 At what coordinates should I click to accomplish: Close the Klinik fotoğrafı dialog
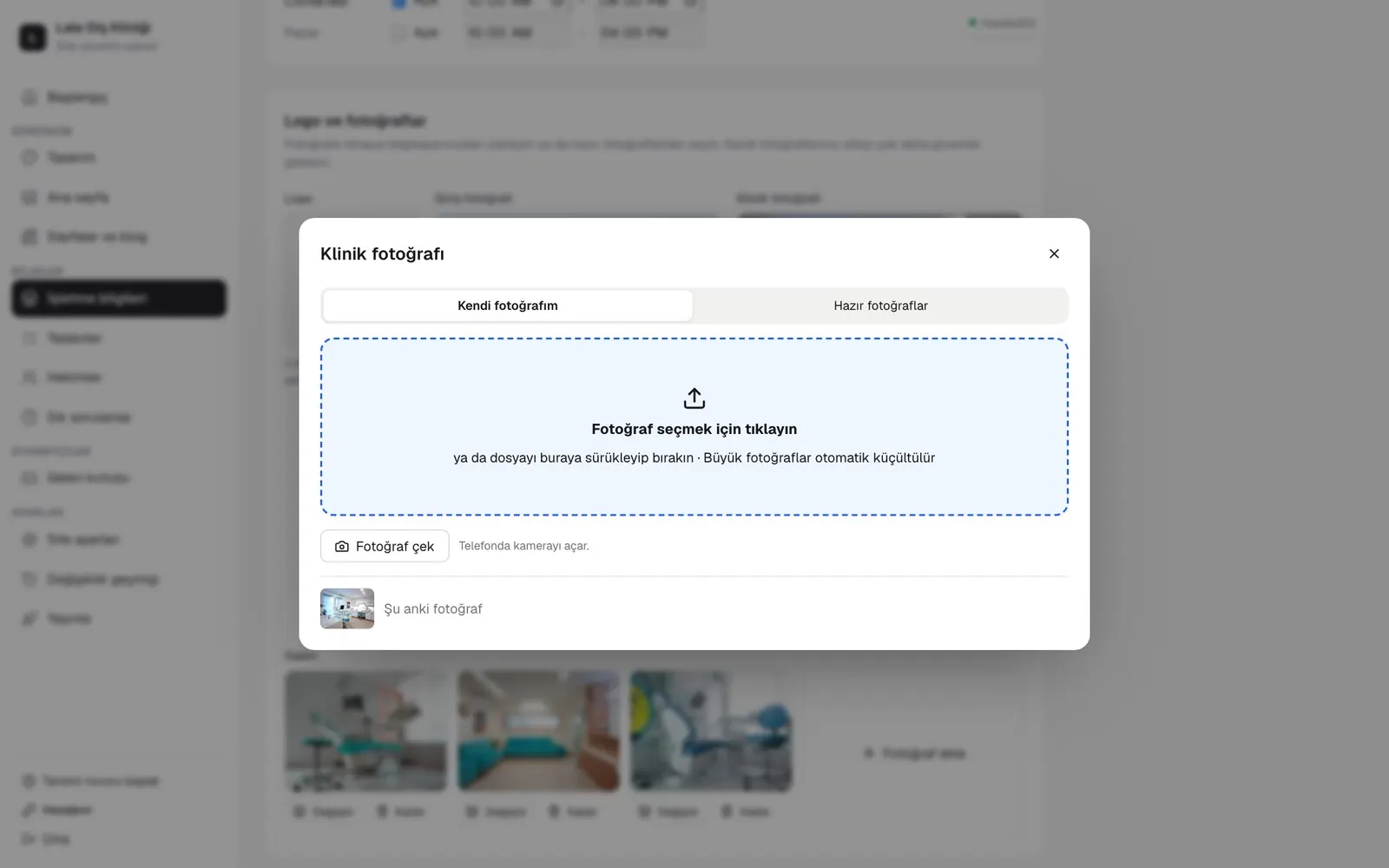coord(1054,253)
